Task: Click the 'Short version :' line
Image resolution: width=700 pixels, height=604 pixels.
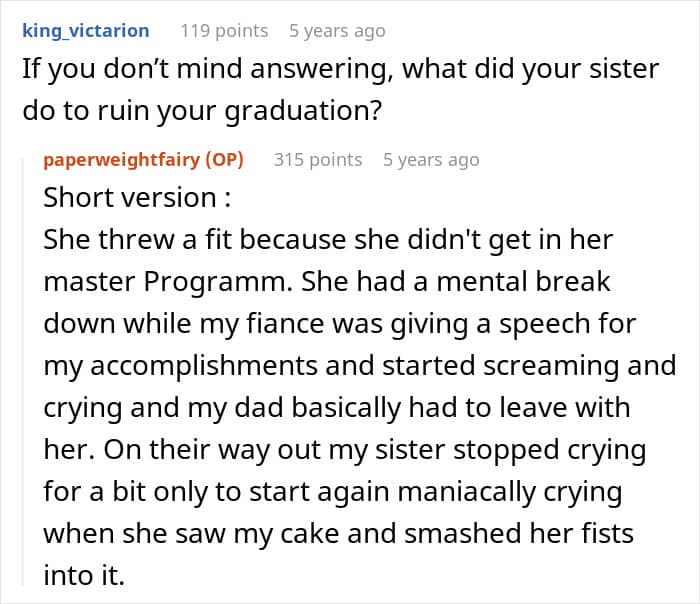Action: tap(138, 197)
